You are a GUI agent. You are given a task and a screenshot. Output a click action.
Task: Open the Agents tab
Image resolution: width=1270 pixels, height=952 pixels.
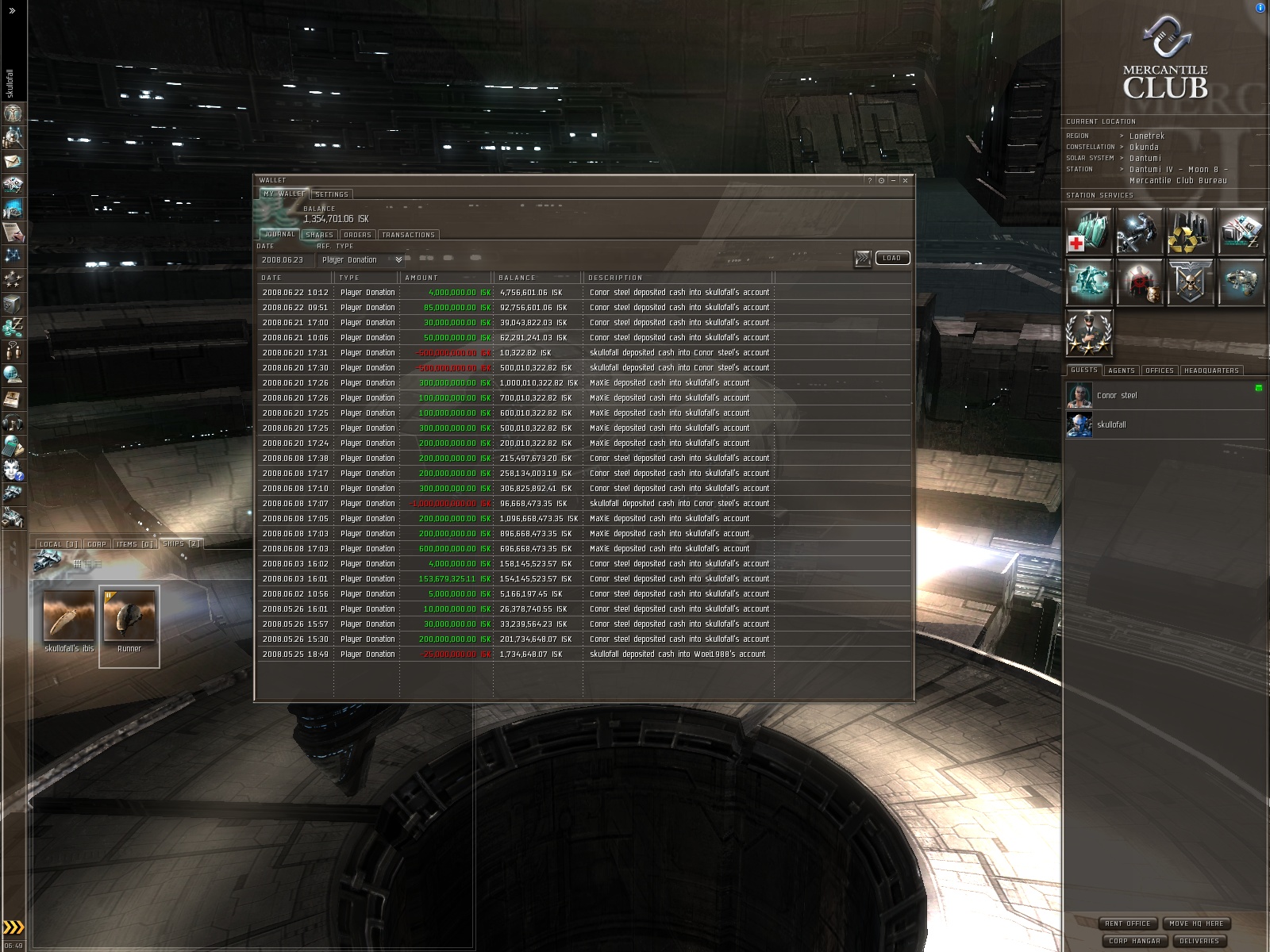coord(1122,370)
